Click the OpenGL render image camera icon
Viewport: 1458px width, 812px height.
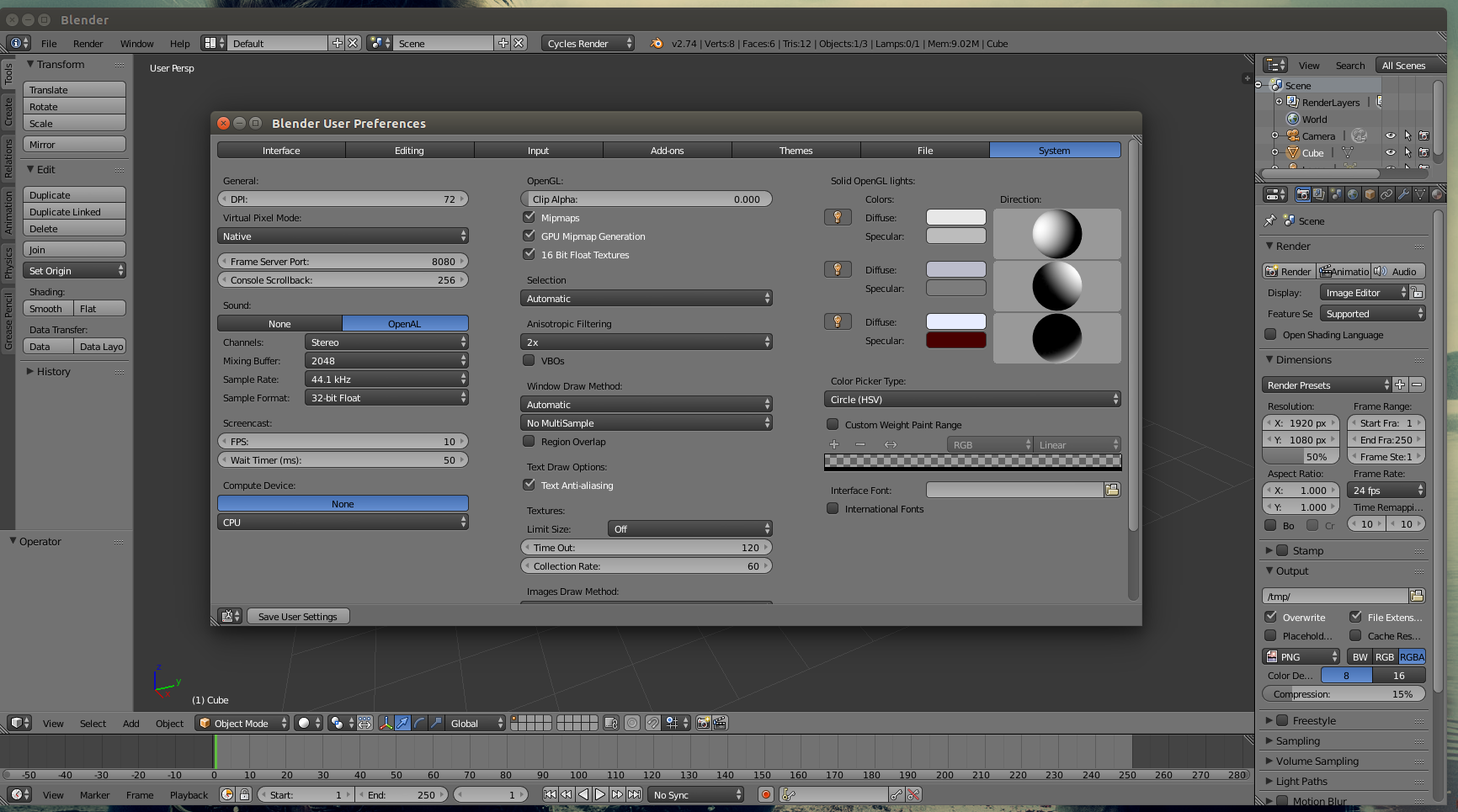(x=703, y=723)
